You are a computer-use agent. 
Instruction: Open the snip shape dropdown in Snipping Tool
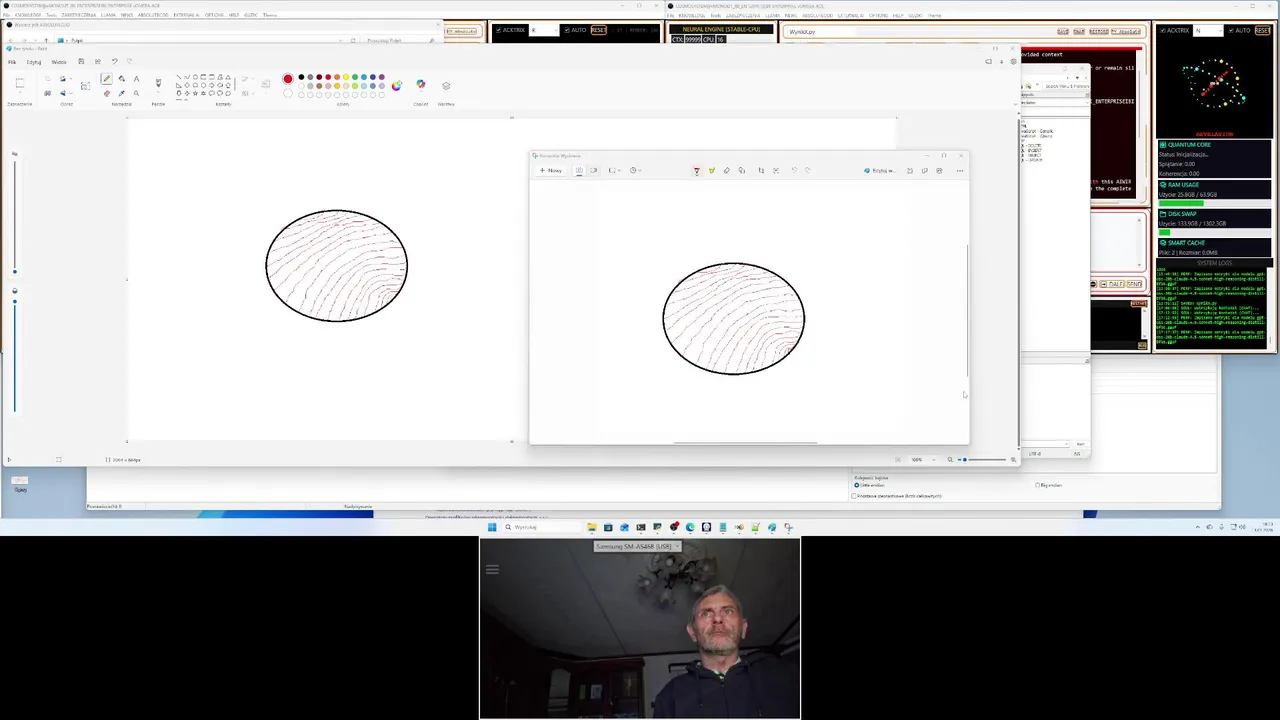[614, 171]
